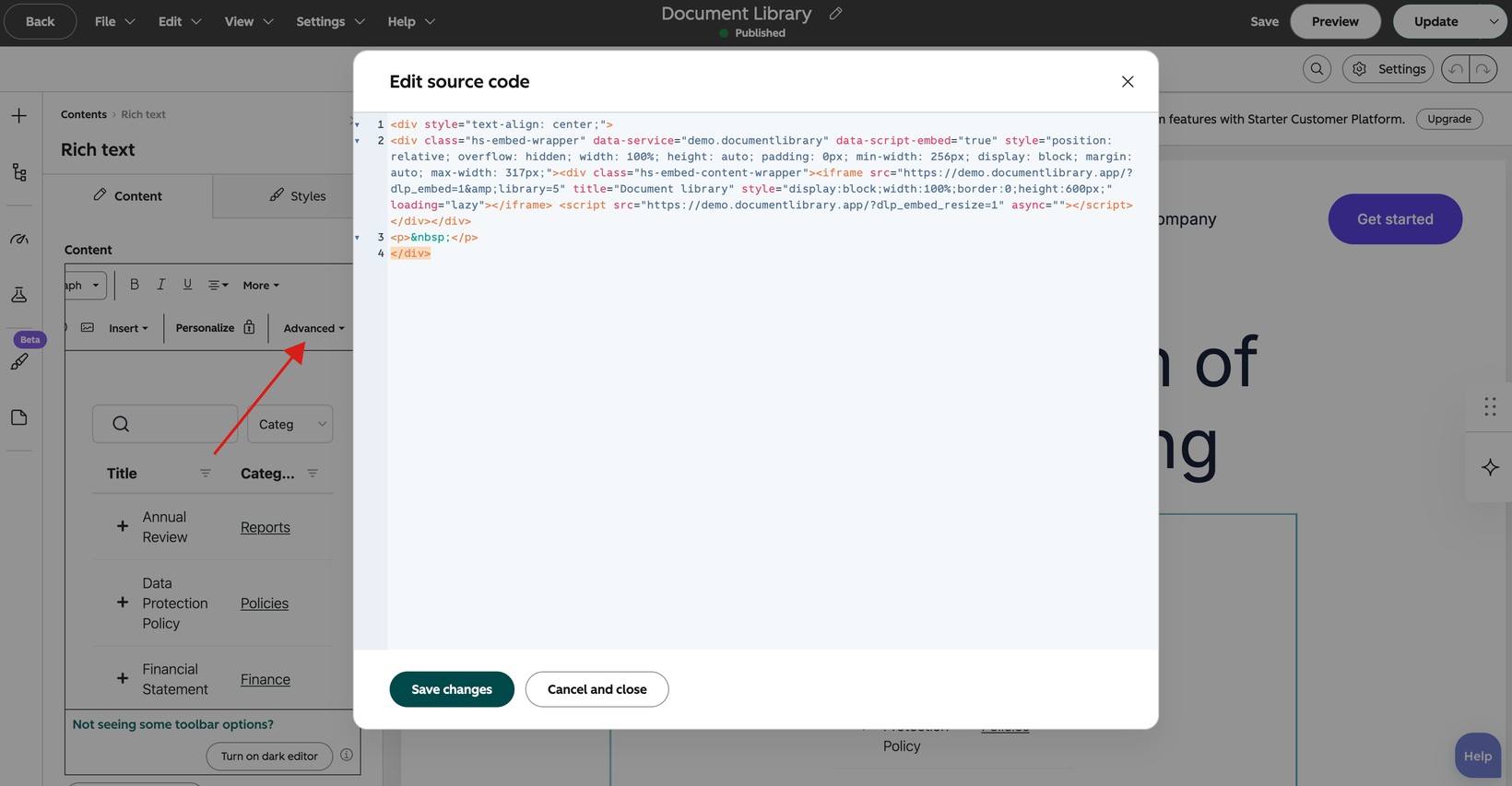Click the Upgrade button
The image size is (1512, 786).
pos(1449,119)
